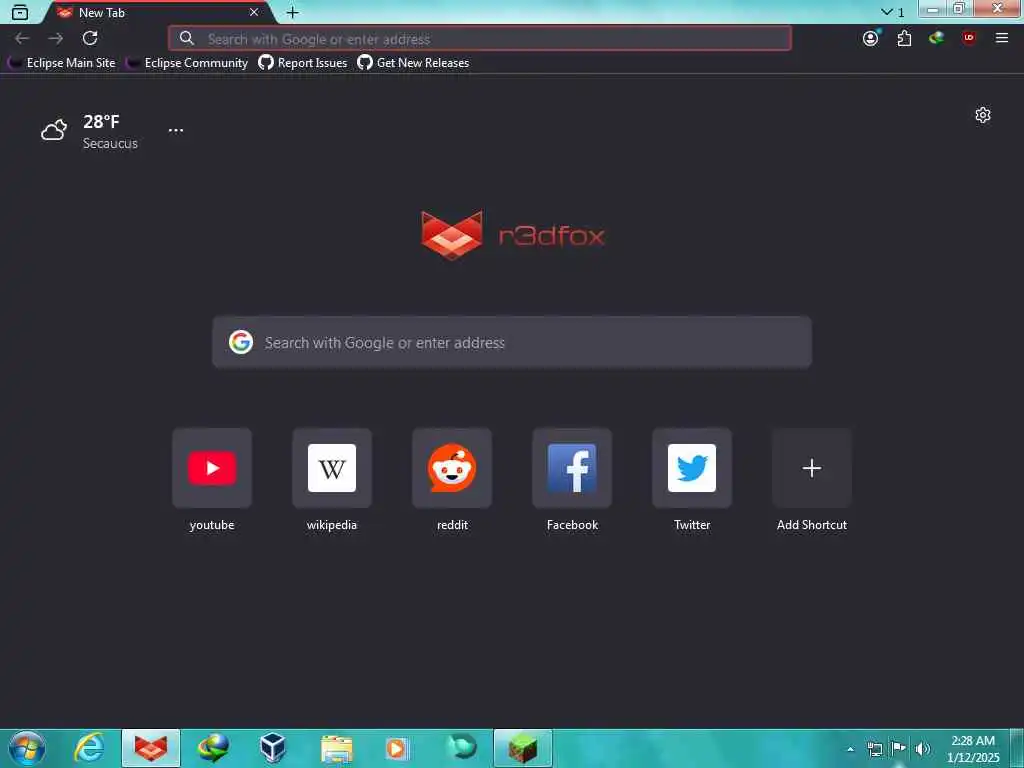Open the Firefox View tab icon
Screen dimensions: 1024x768
pyautogui.click(x=20, y=12)
